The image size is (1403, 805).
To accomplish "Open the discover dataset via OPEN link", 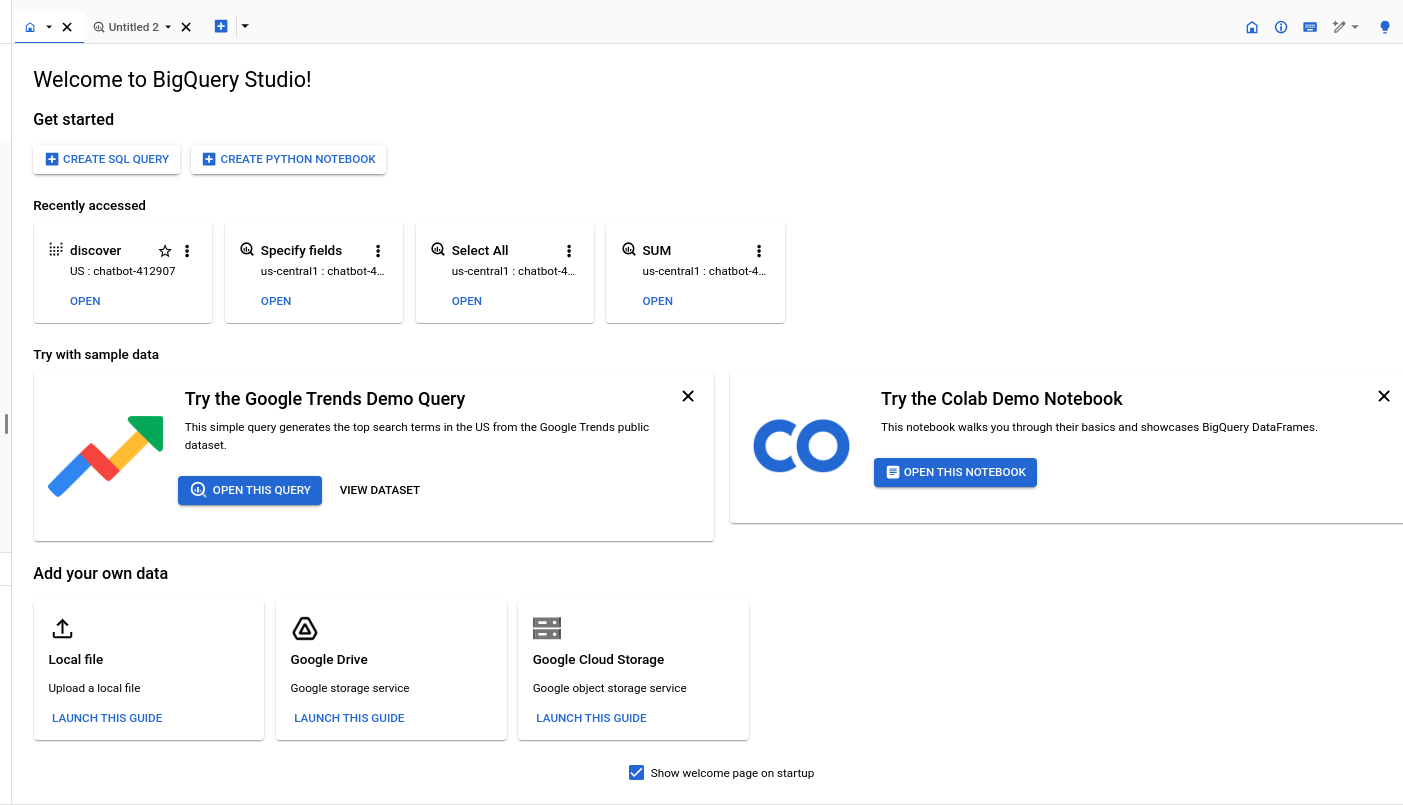I will (85, 301).
